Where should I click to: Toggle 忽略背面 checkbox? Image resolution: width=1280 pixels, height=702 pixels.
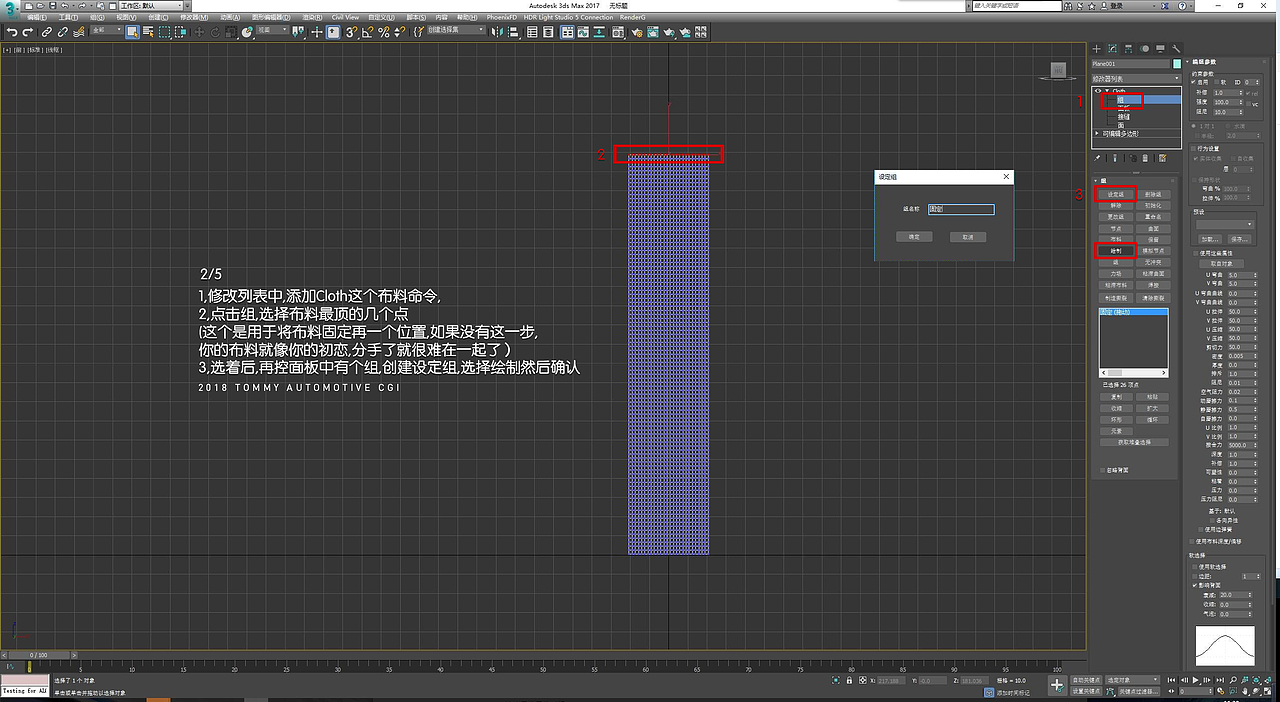click(1103, 470)
